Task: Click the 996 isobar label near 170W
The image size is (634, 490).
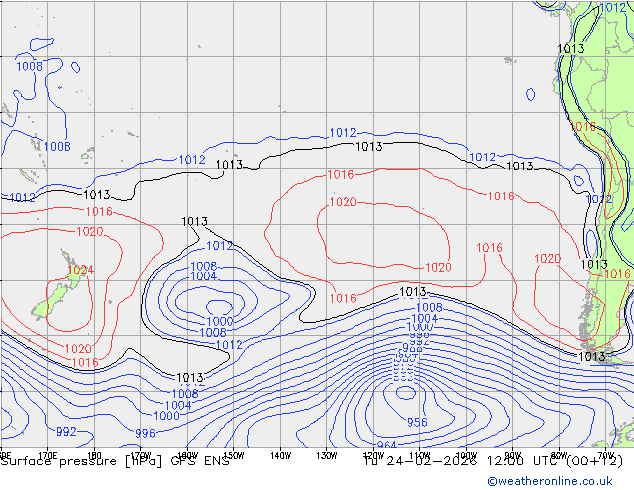Action: click(x=145, y=433)
